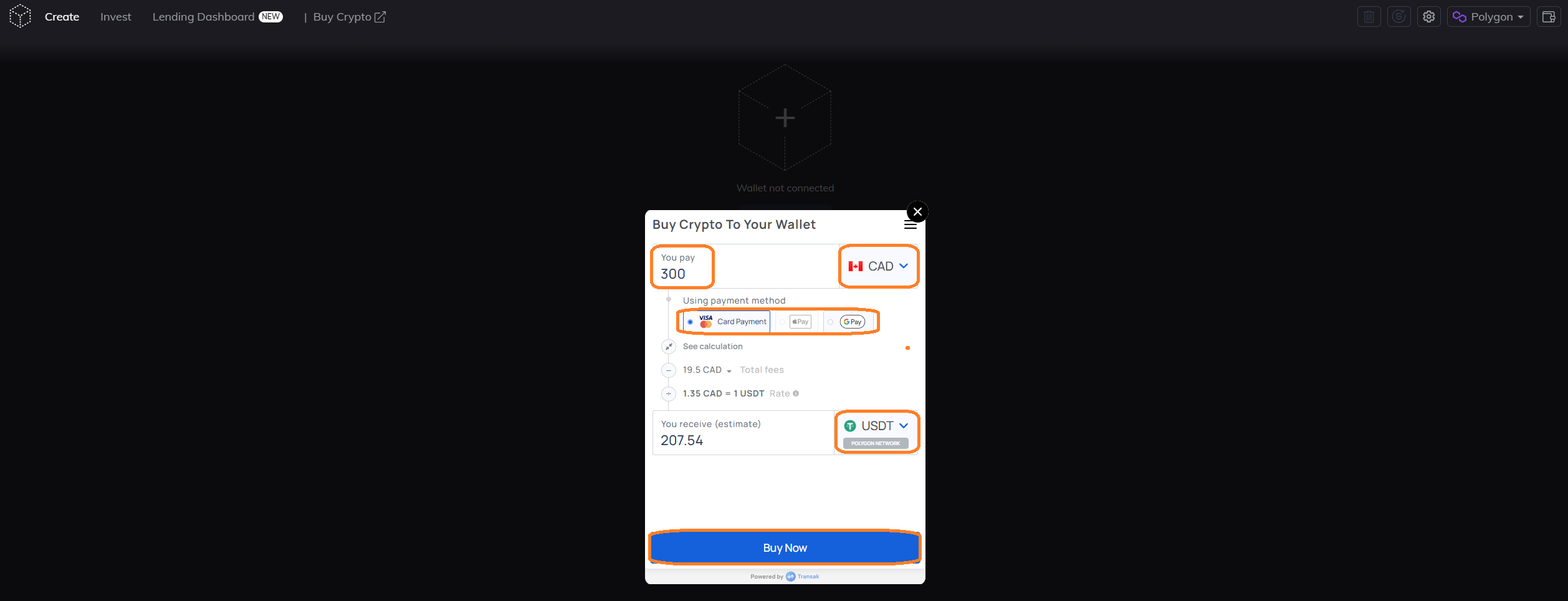Open the hamburger menu in the widget
This screenshot has height=601, width=1568.
(x=910, y=225)
